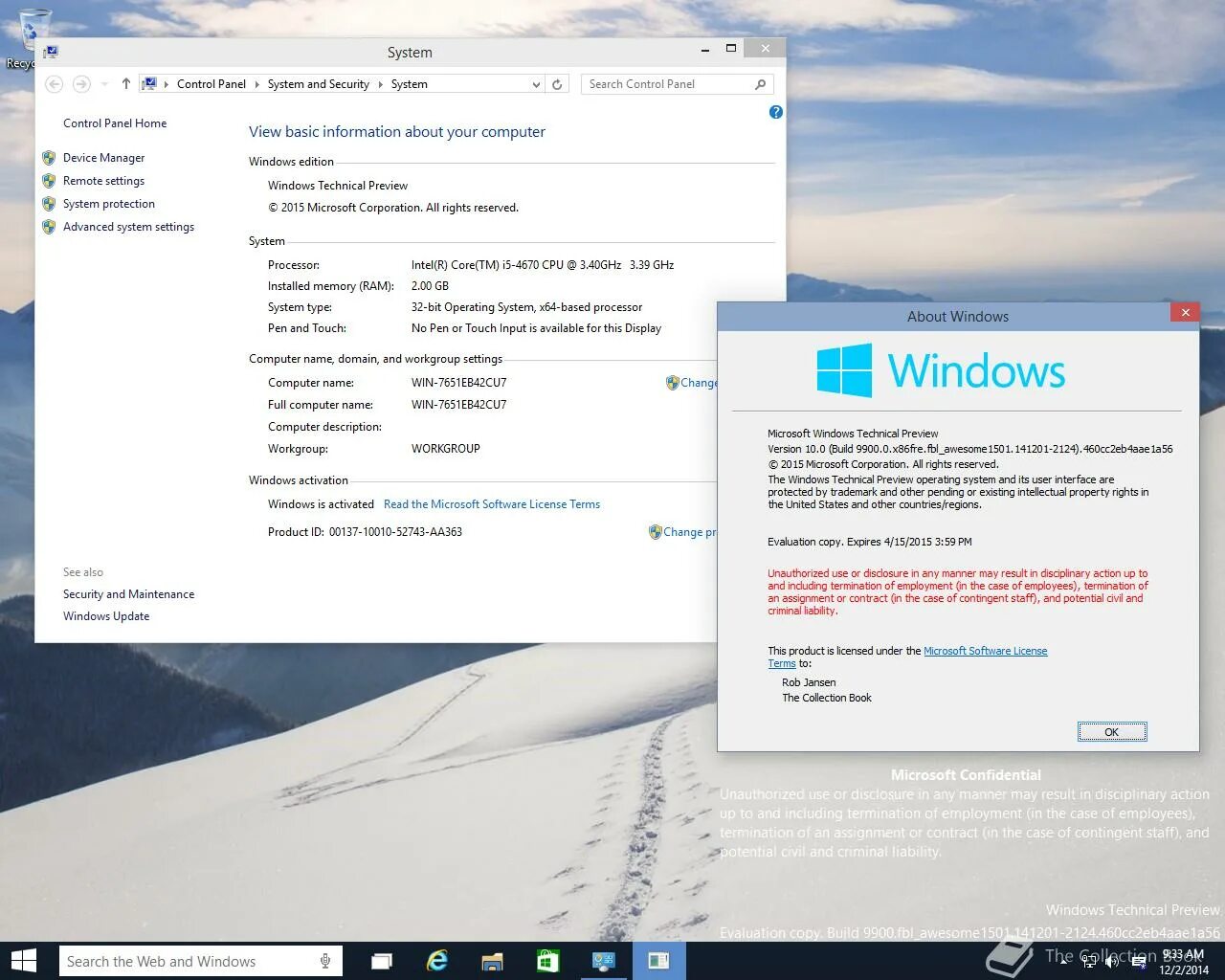The image size is (1225, 980).
Task: Click OK in About Windows dialog
Action: (1112, 732)
